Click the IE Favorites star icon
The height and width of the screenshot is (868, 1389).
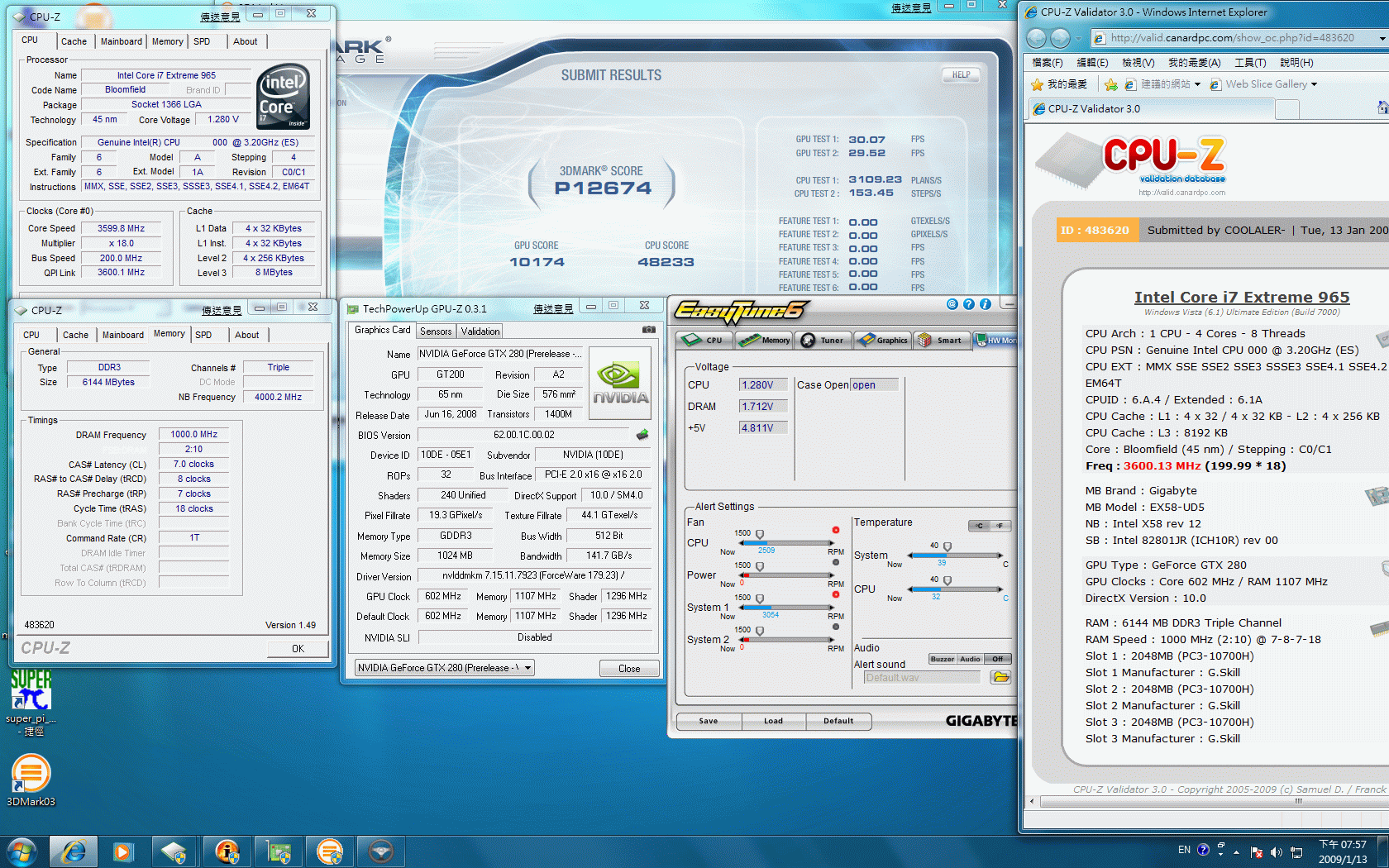point(1037,84)
